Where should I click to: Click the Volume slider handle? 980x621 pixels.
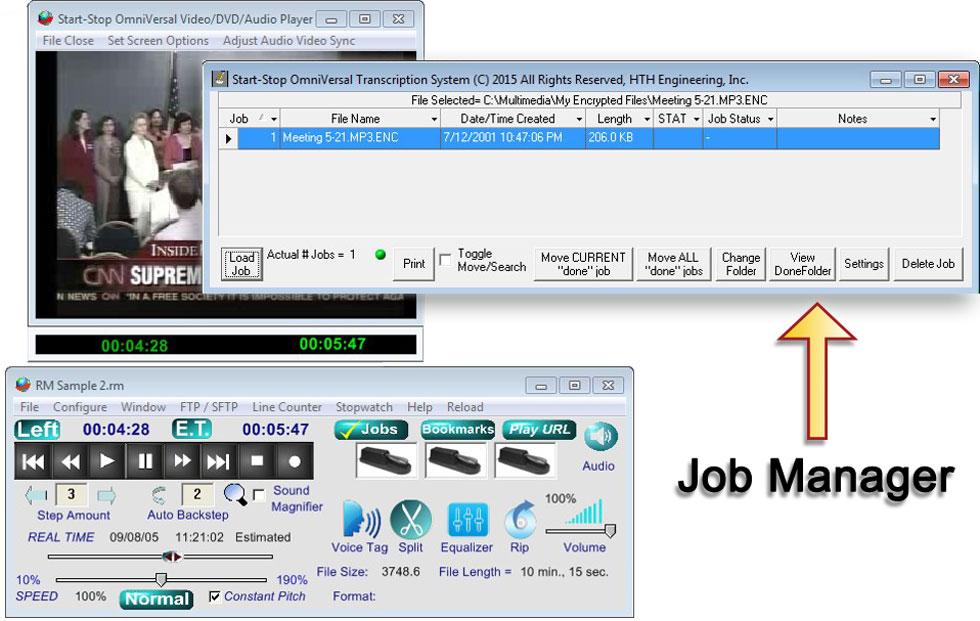coord(611,531)
